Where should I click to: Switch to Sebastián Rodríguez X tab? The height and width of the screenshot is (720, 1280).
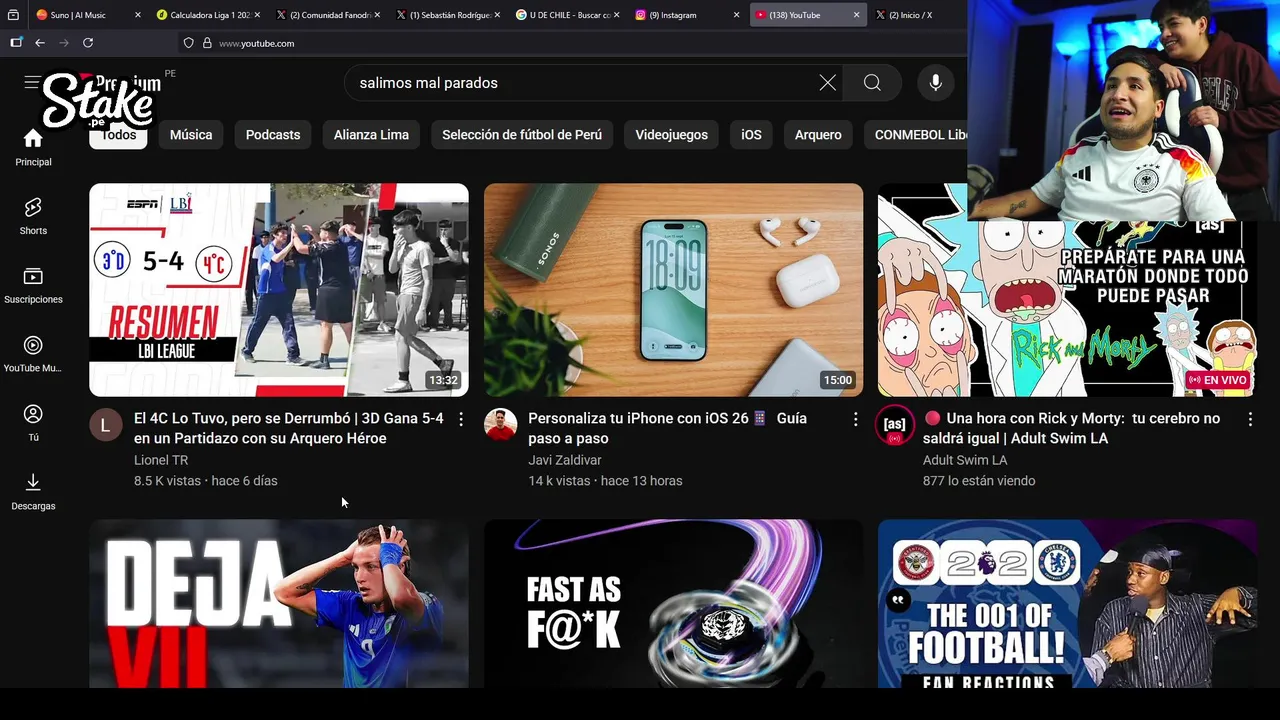click(448, 15)
